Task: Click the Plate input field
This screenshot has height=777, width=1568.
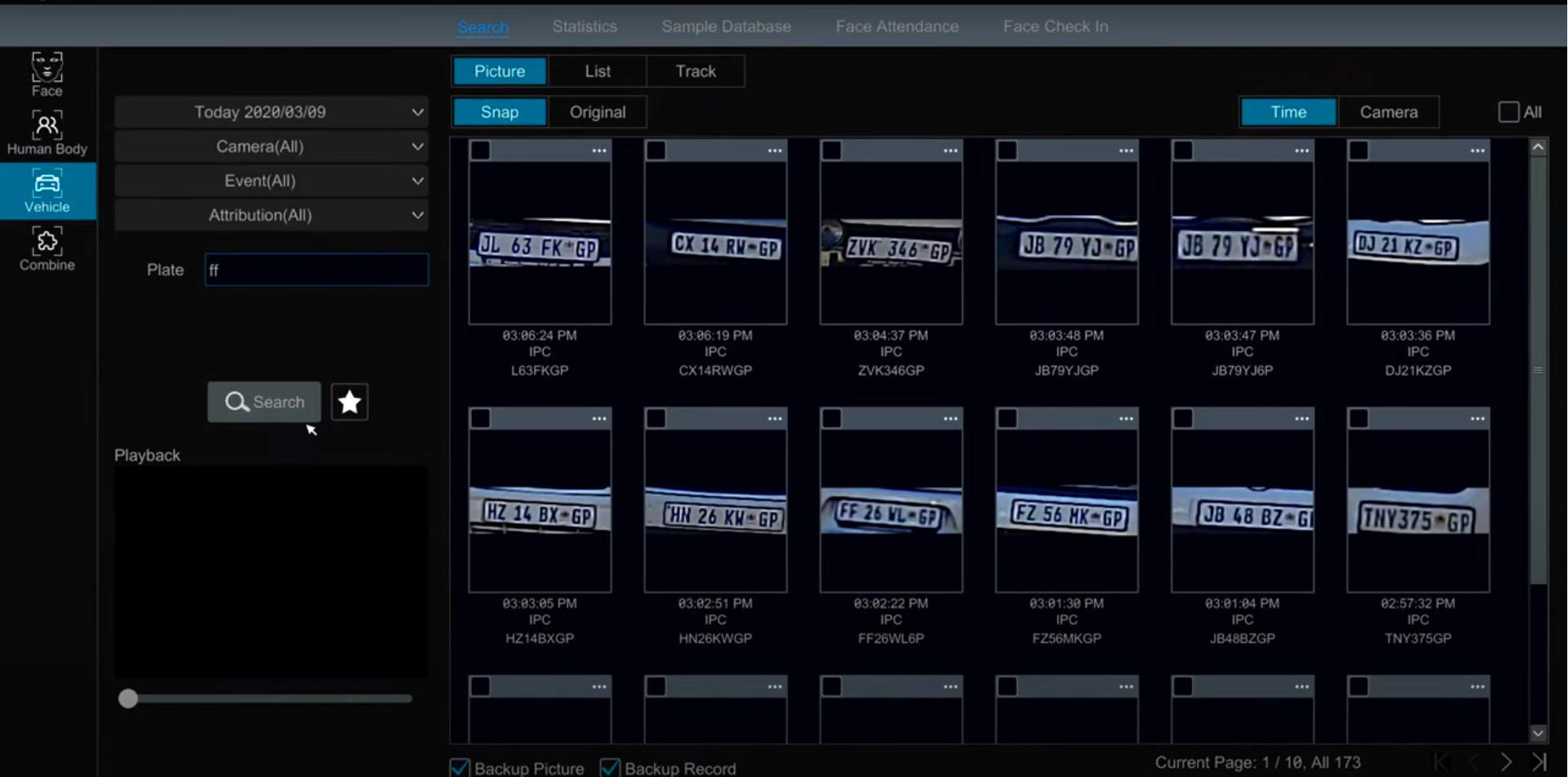Action: tap(316, 270)
